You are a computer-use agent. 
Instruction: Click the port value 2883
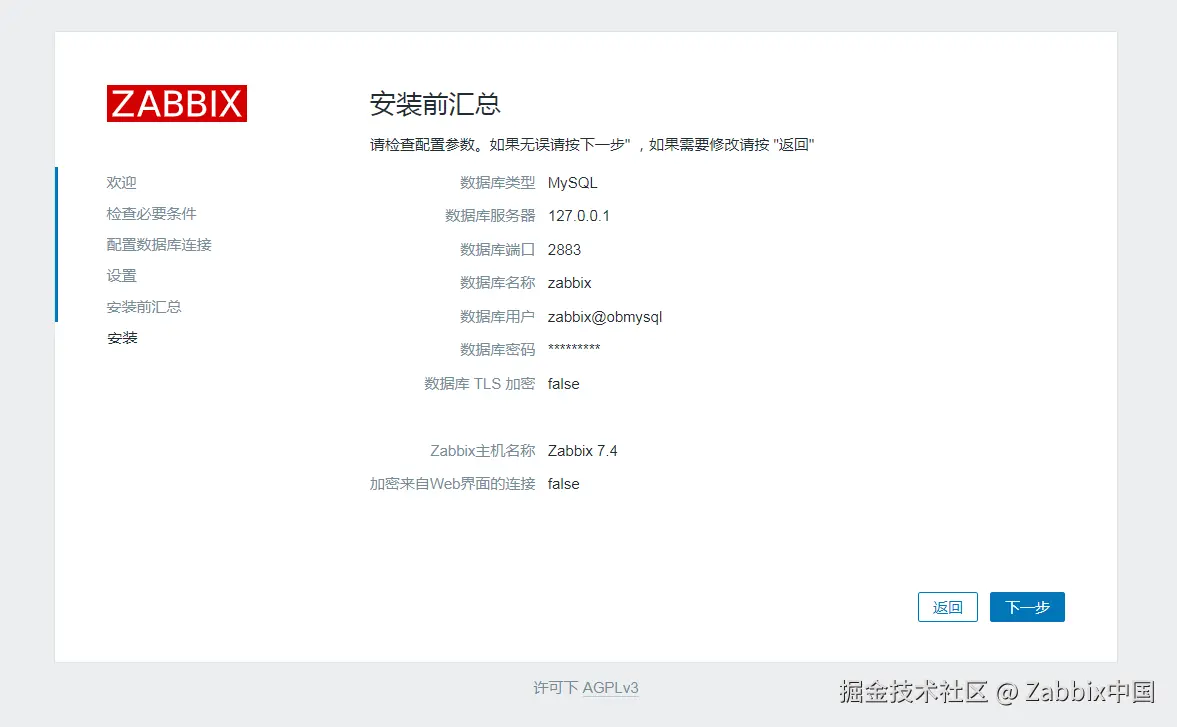(x=564, y=250)
